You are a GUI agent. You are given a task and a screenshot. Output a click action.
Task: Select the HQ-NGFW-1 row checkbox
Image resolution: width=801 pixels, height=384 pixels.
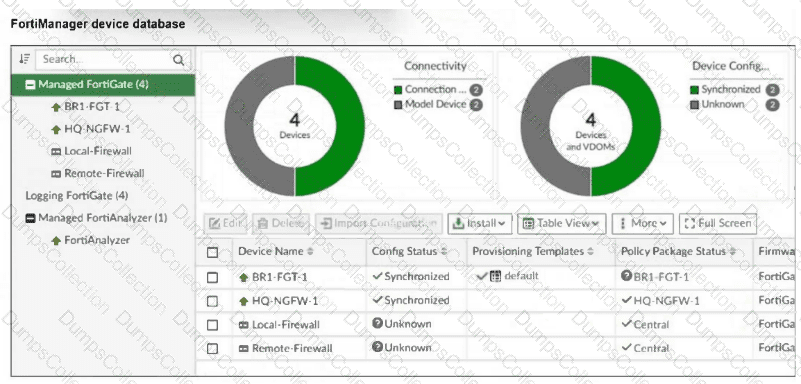(213, 301)
